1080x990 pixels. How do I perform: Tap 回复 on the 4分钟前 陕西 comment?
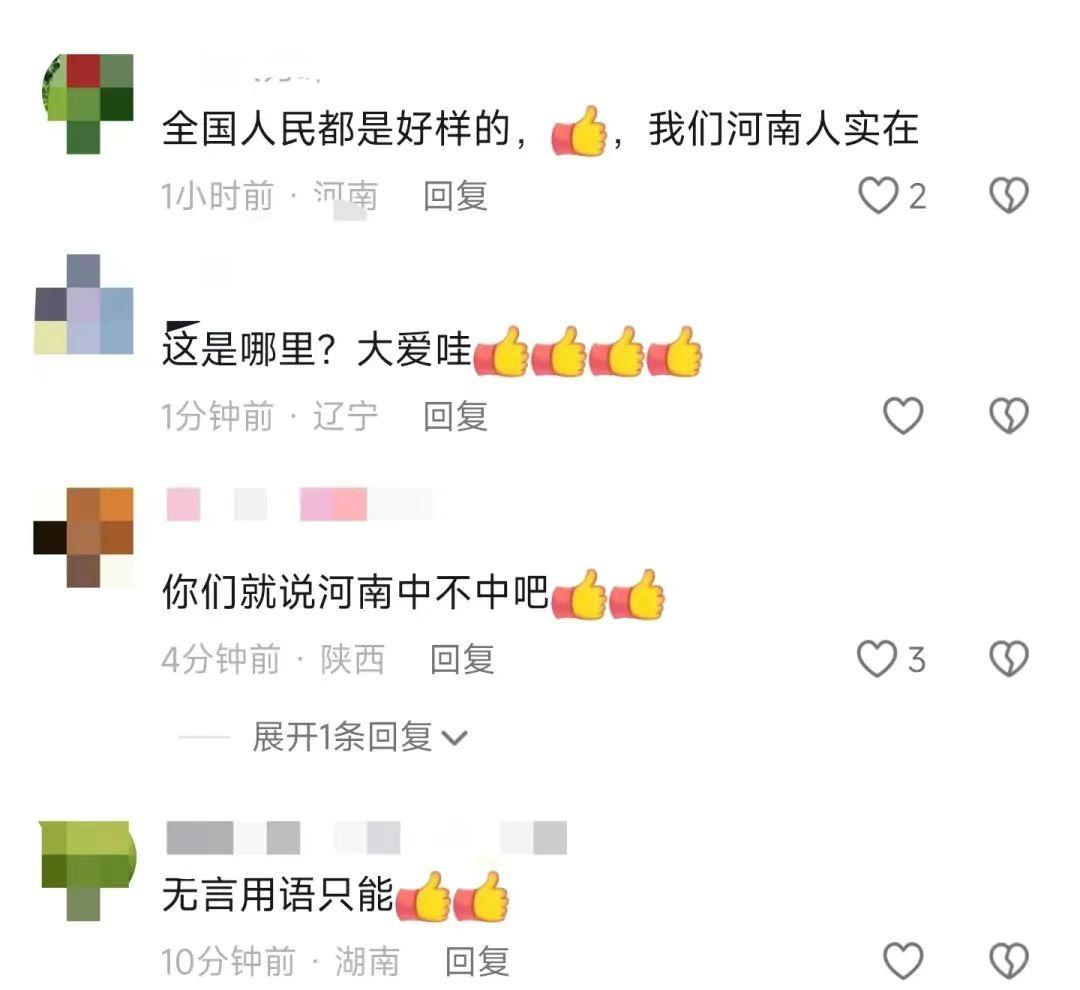point(463,659)
